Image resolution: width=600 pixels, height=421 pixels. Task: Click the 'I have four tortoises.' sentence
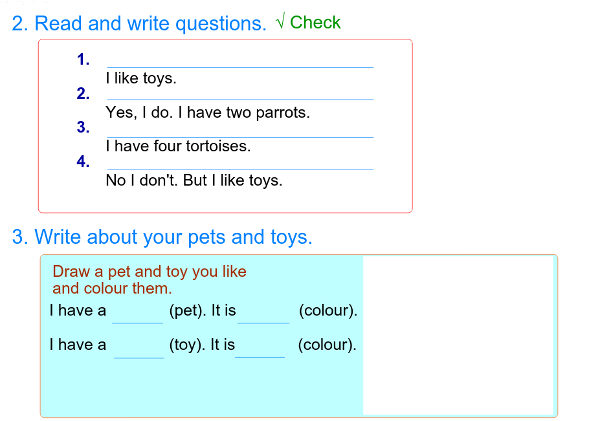[178, 146]
